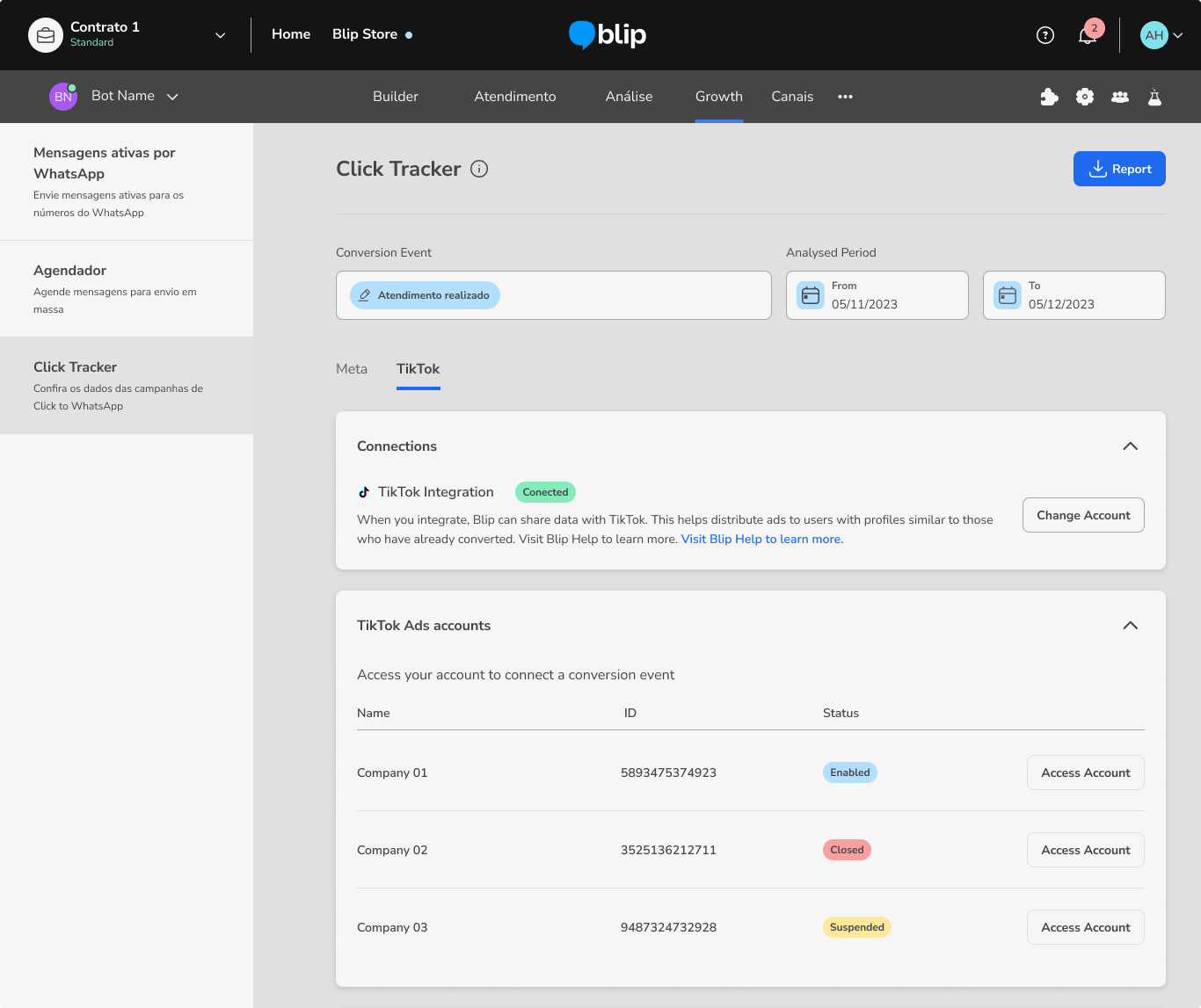
Task: Click the pencil edit icon on conversion event
Action: [364, 295]
